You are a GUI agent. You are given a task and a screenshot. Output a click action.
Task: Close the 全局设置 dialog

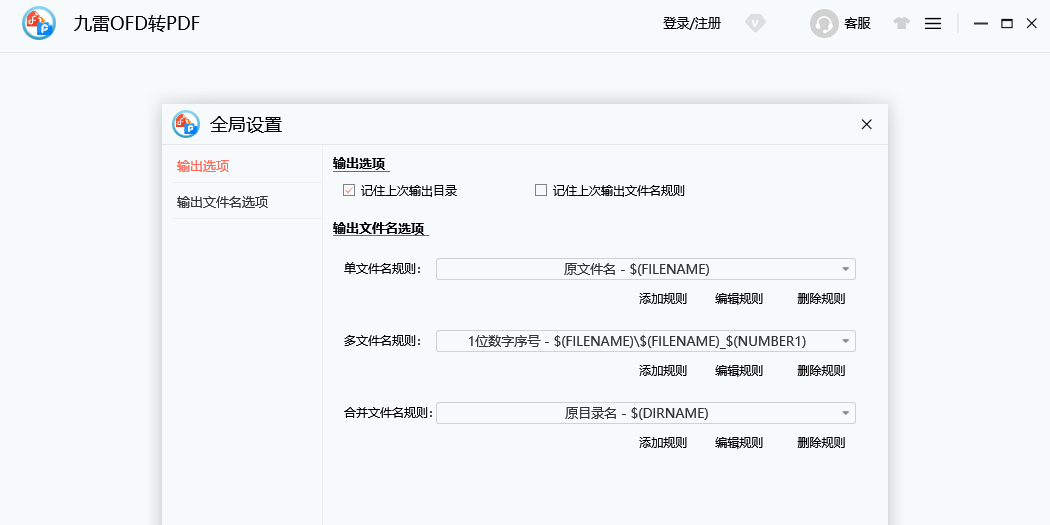[867, 125]
